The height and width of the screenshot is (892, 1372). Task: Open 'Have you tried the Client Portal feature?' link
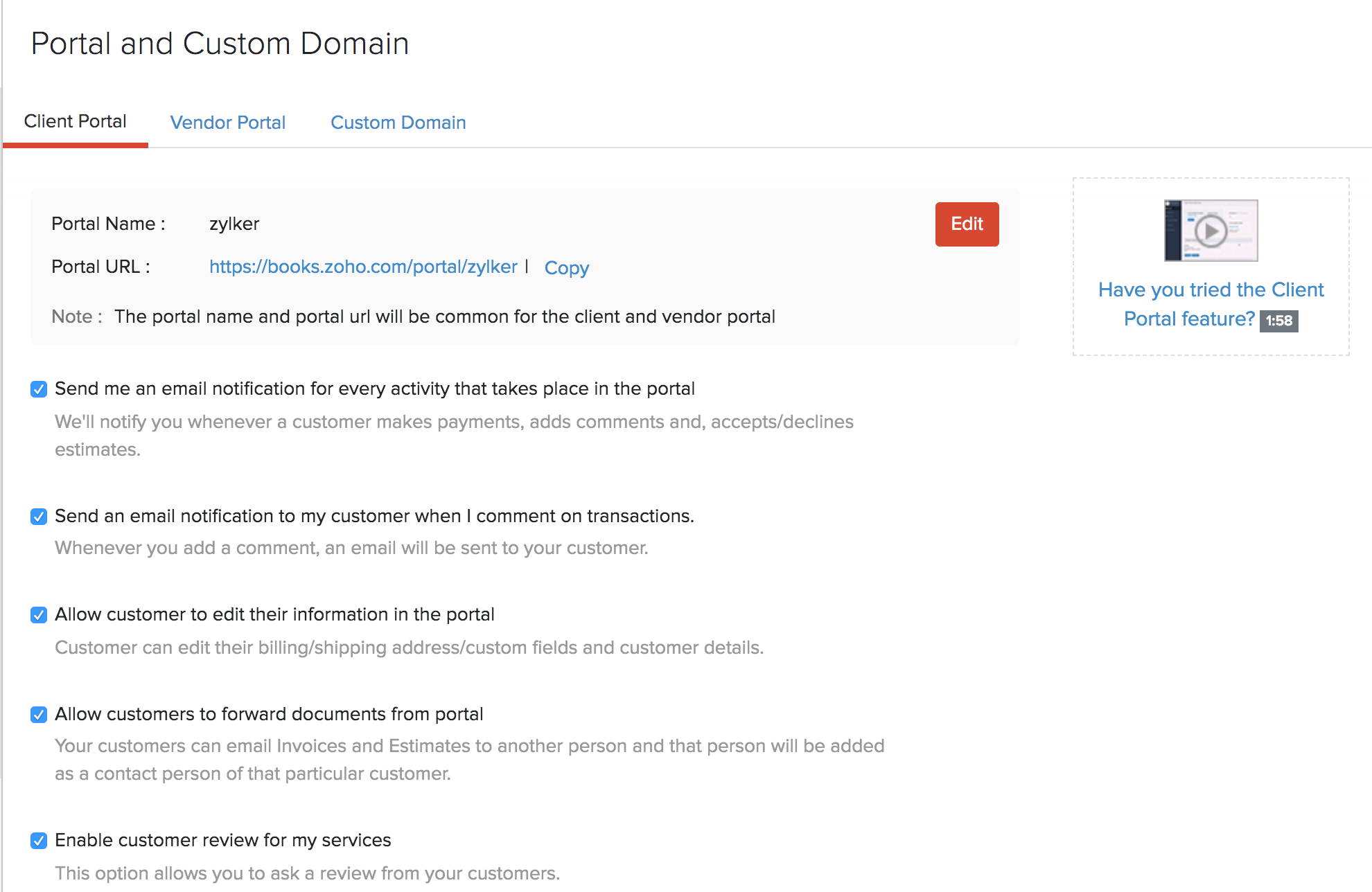[x=1210, y=290]
